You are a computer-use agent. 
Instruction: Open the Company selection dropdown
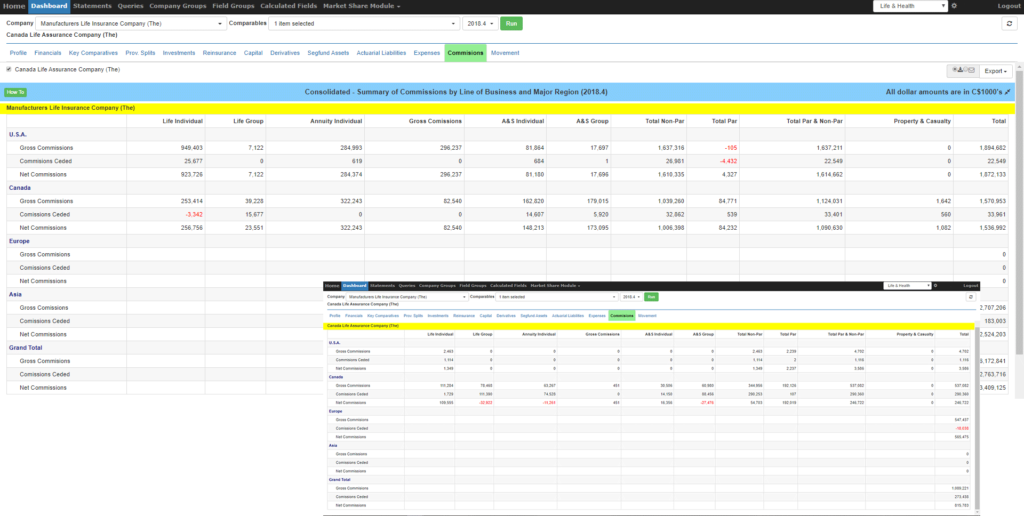(143, 23)
